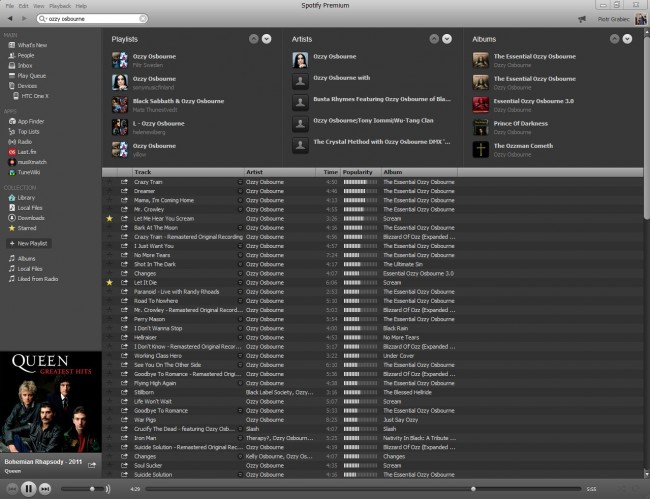Star the No More Tears track
The image size is (650, 499).
[109, 255]
